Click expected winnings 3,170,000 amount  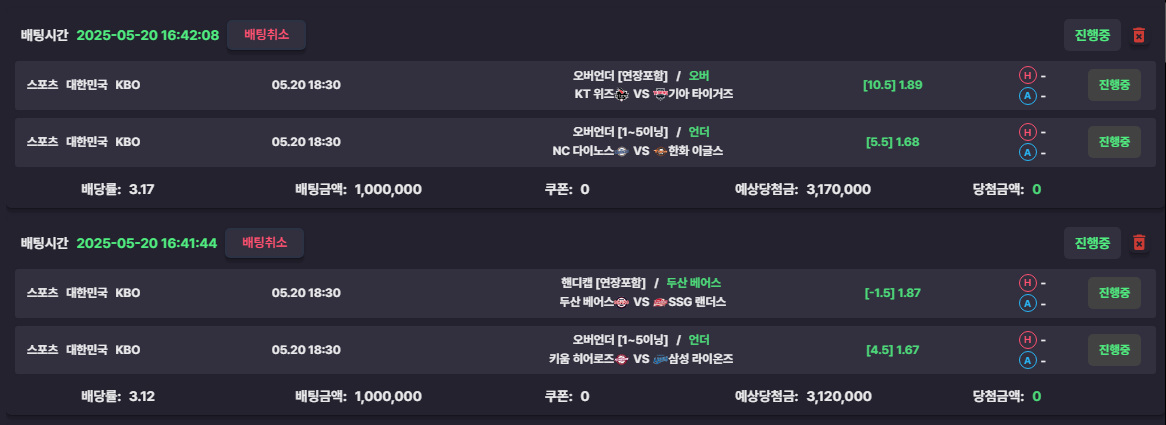pyautogui.click(x=838, y=189)
